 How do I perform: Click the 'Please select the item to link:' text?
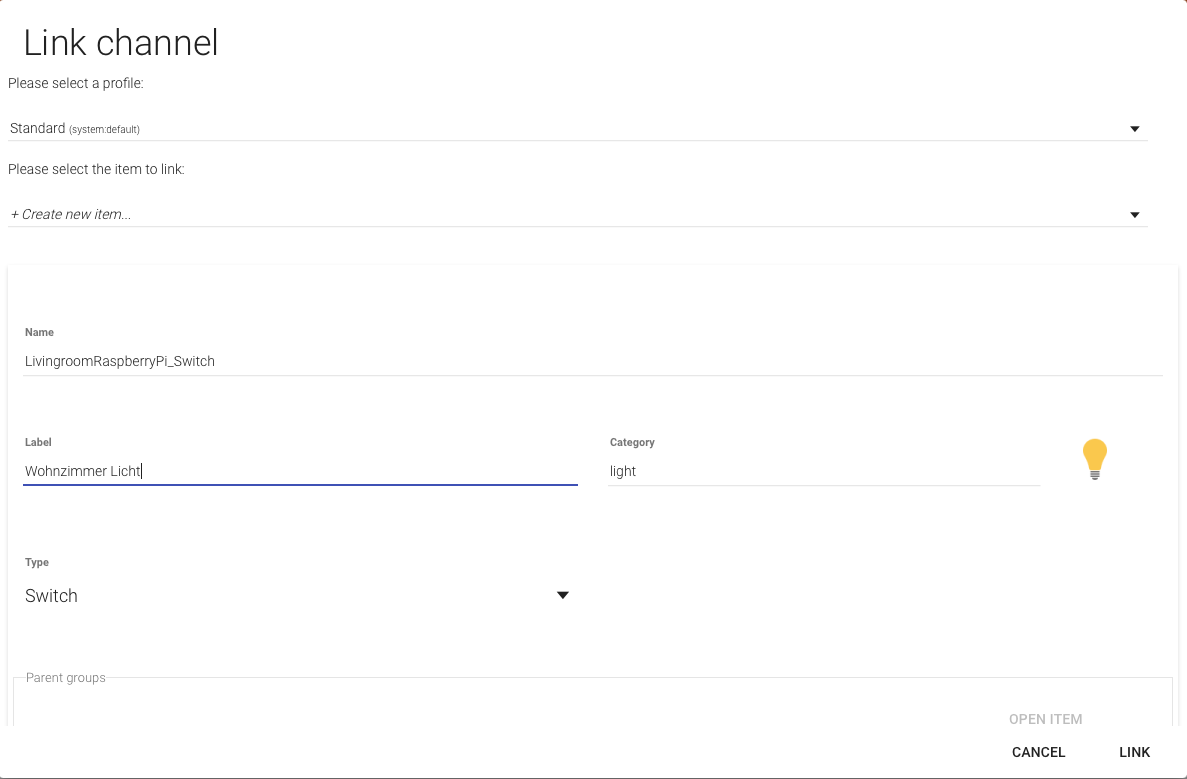(96, 169)
